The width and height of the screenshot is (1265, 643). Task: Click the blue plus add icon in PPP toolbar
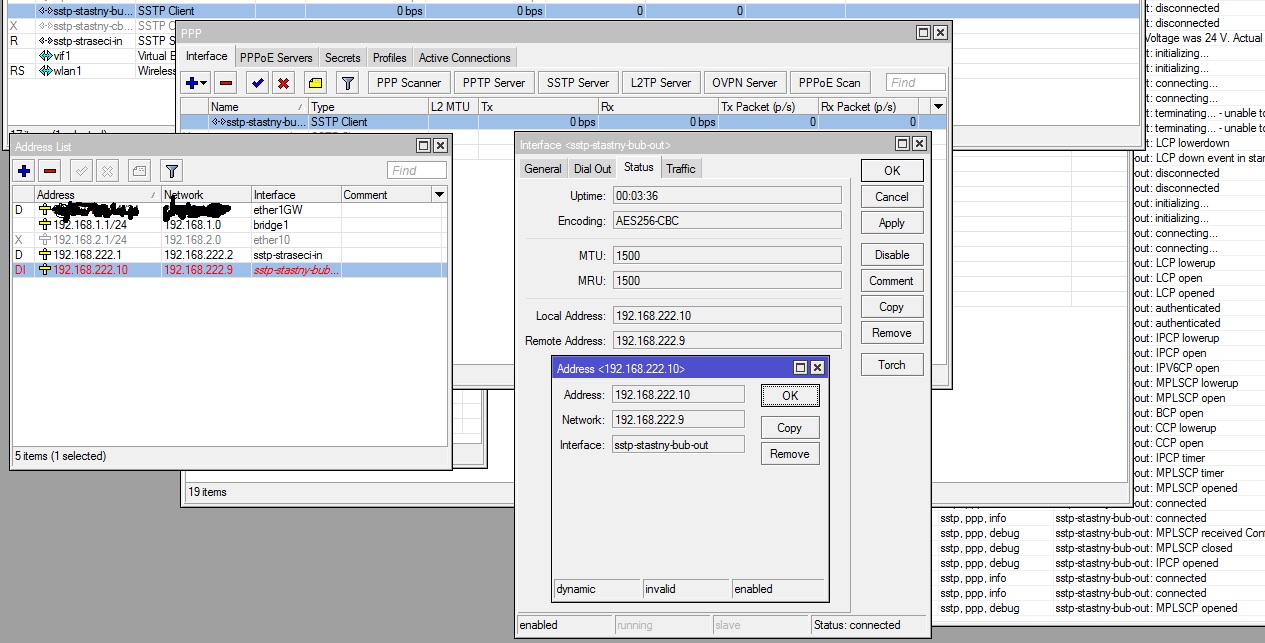[192, 83]
